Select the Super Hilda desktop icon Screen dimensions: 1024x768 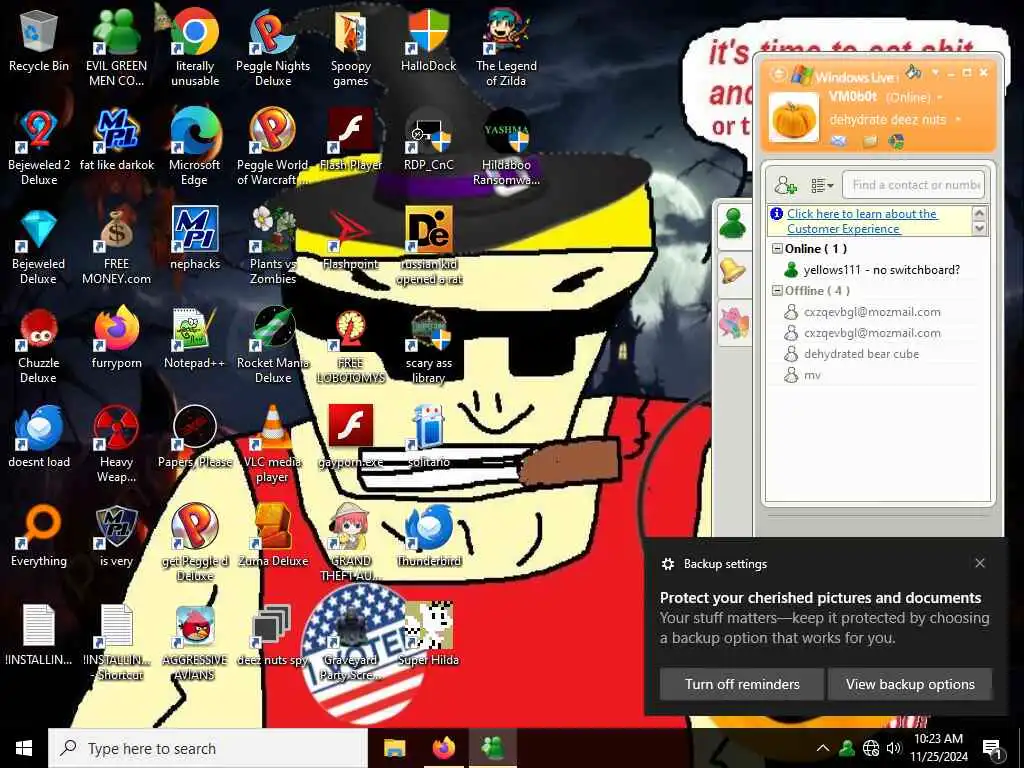[428, 635]
